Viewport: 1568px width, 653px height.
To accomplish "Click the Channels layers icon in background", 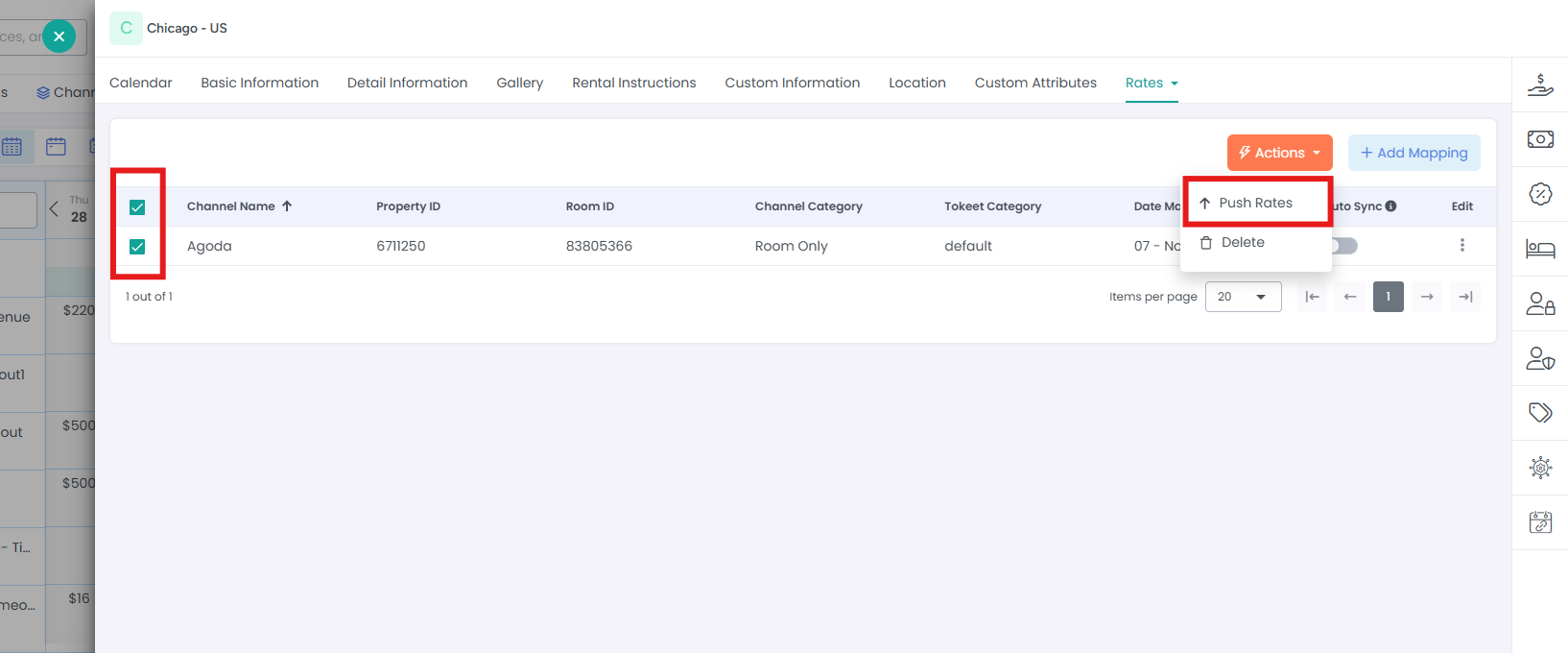I will [43, 92].
